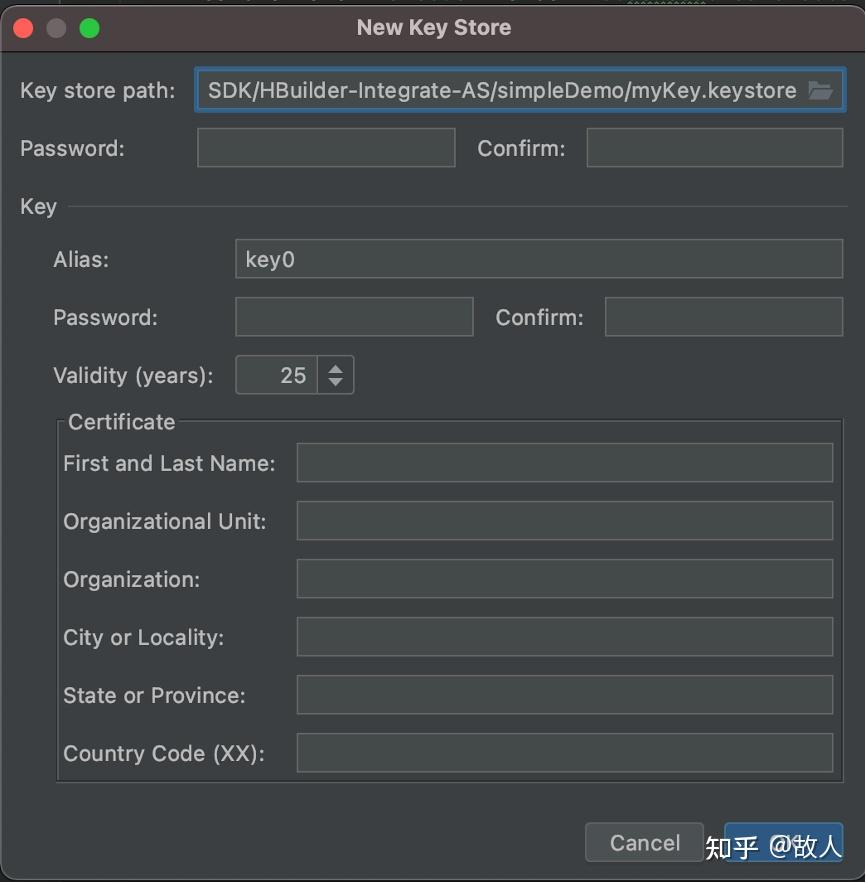The height and width of the screenshot is (883, 866).
Task: Click the City or Locality field
Action: pos(563,637)
